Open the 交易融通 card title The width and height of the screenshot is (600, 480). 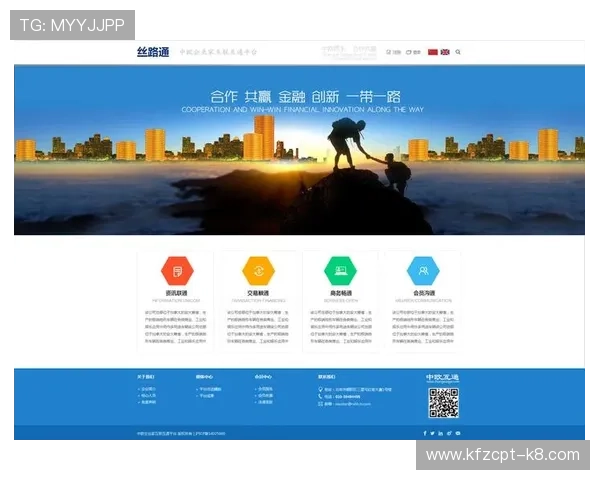click(x=258, y=293)
